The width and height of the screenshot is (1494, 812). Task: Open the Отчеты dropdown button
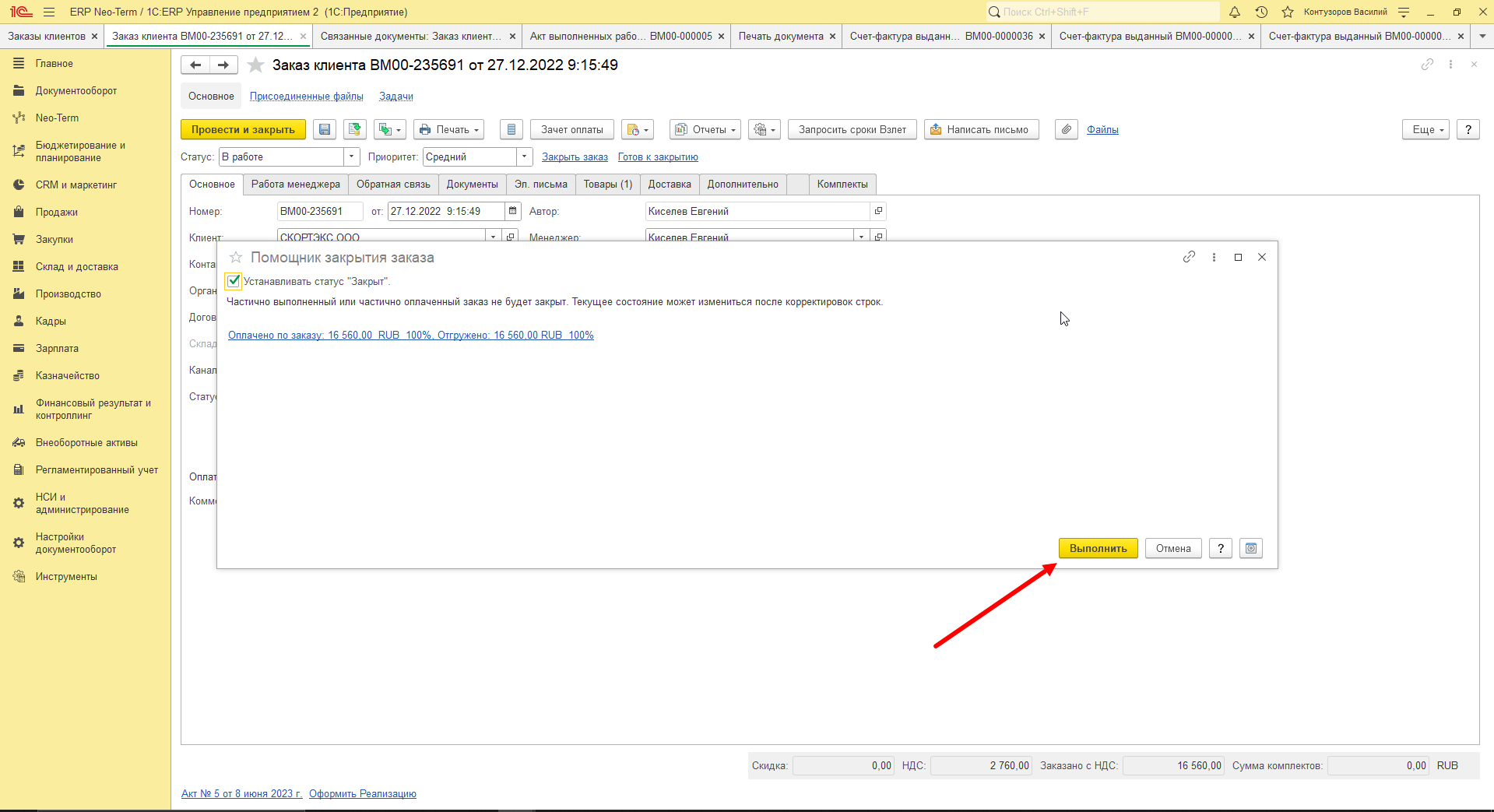[705, 130]
